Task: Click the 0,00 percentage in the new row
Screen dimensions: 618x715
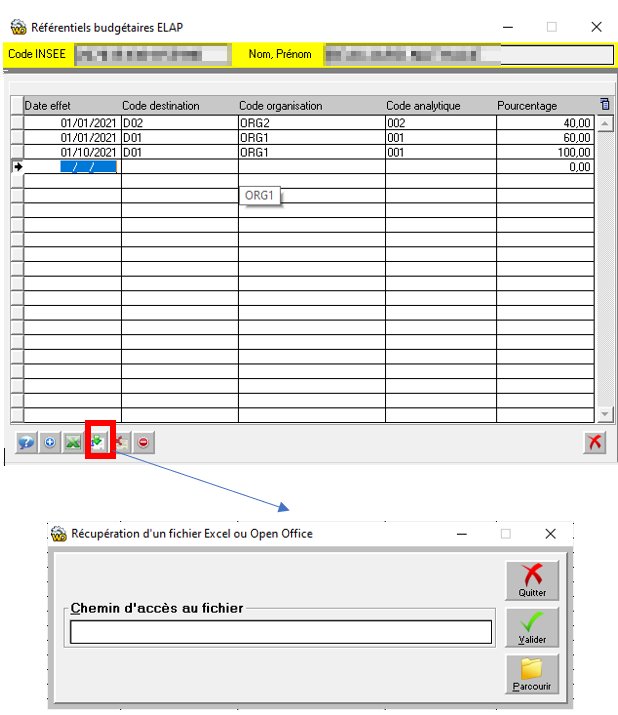Action: point(545,167)
